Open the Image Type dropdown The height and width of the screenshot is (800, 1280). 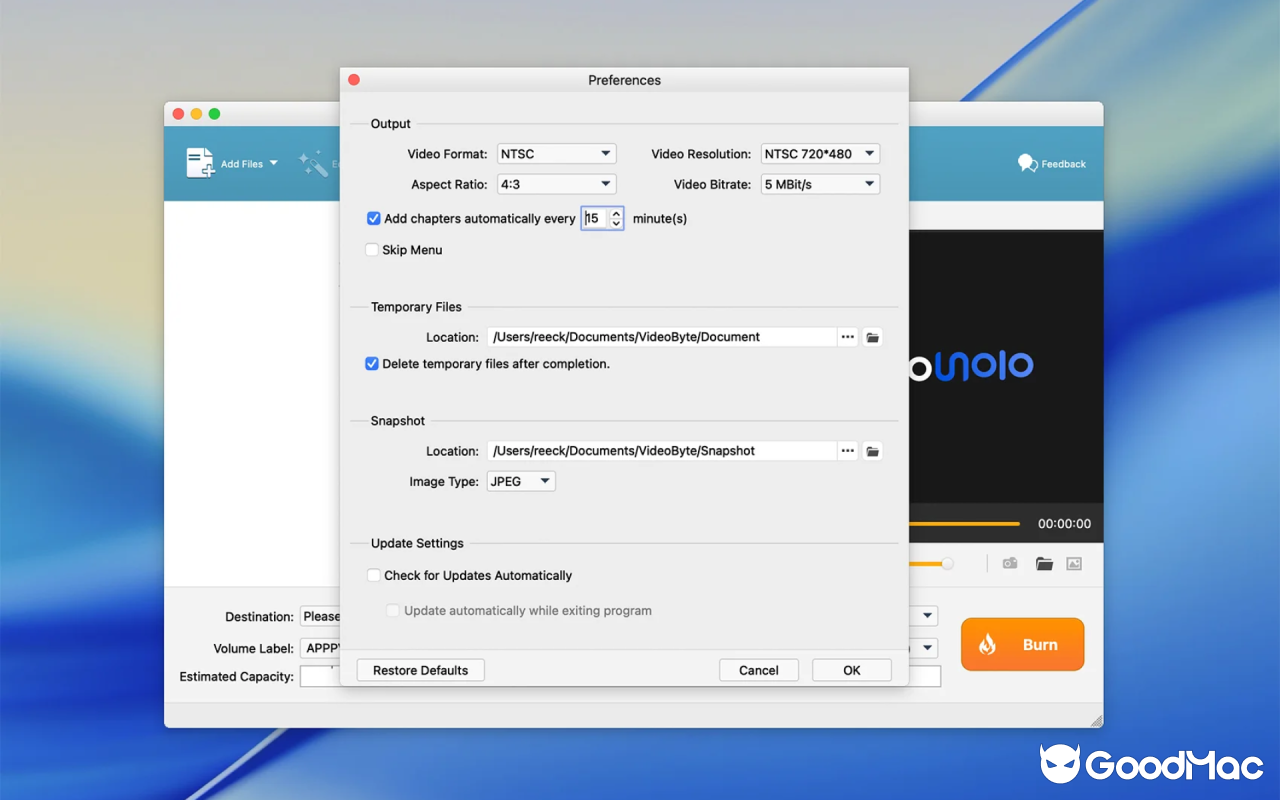520,481
